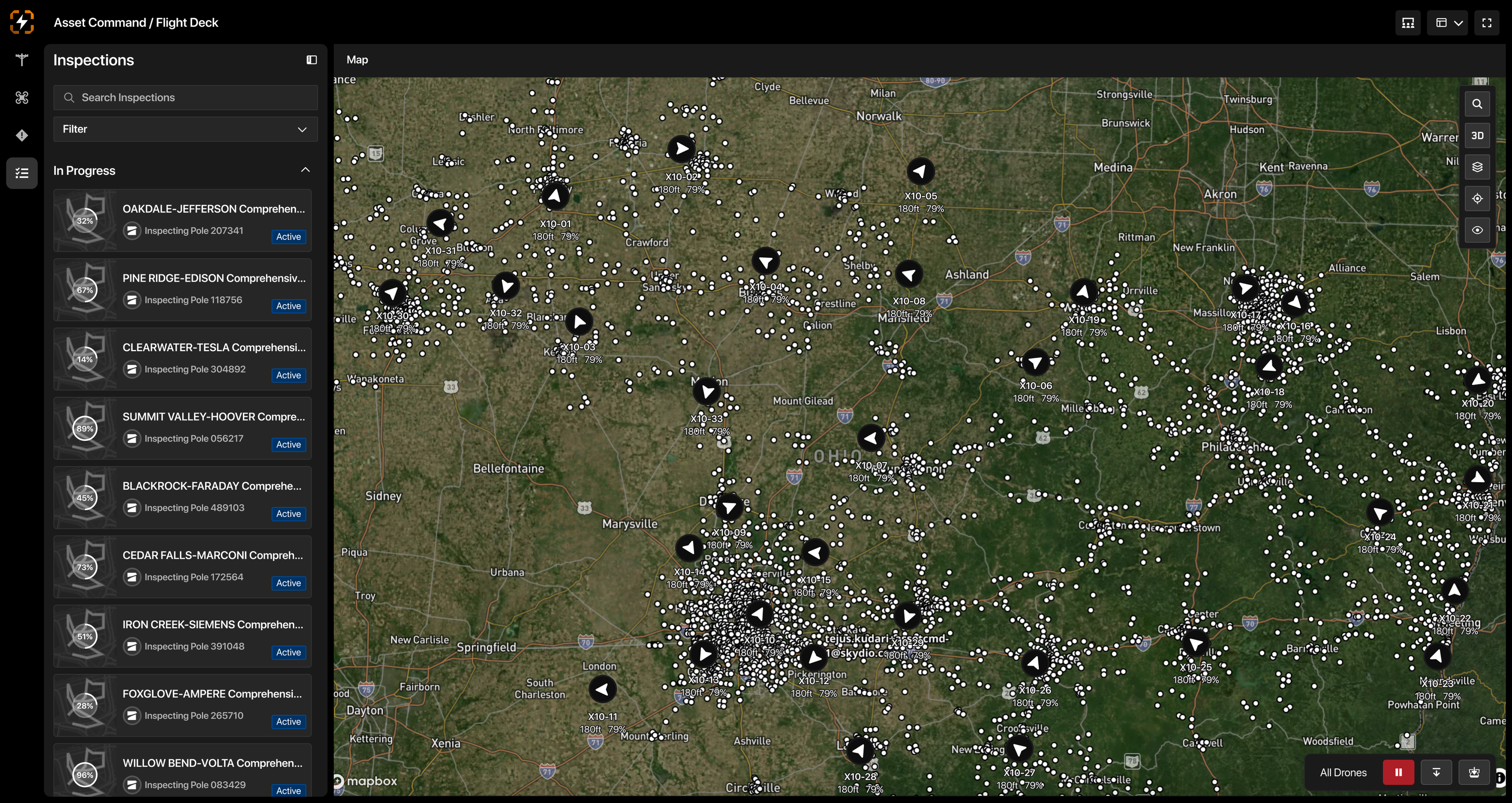Pause all drones with red button
The height and width of the screenshot is (803, 1512).
tap(1398, 772)
